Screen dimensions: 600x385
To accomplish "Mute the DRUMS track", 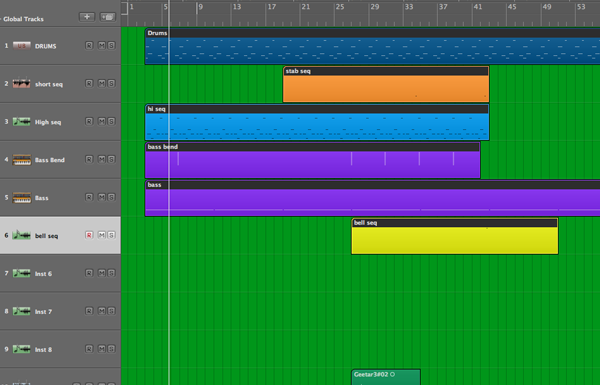I will (x=101, y=46).
